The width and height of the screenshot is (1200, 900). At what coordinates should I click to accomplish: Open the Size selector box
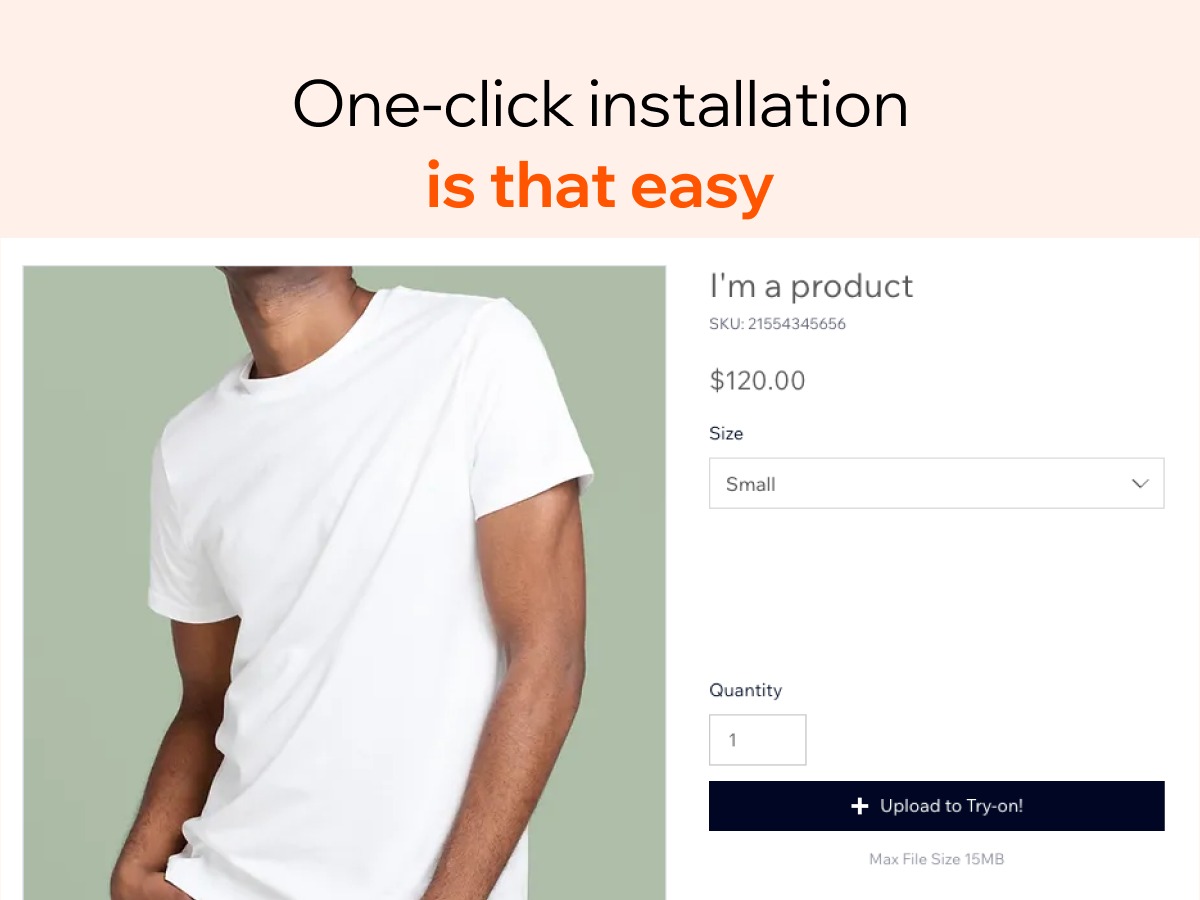(937, 483)
